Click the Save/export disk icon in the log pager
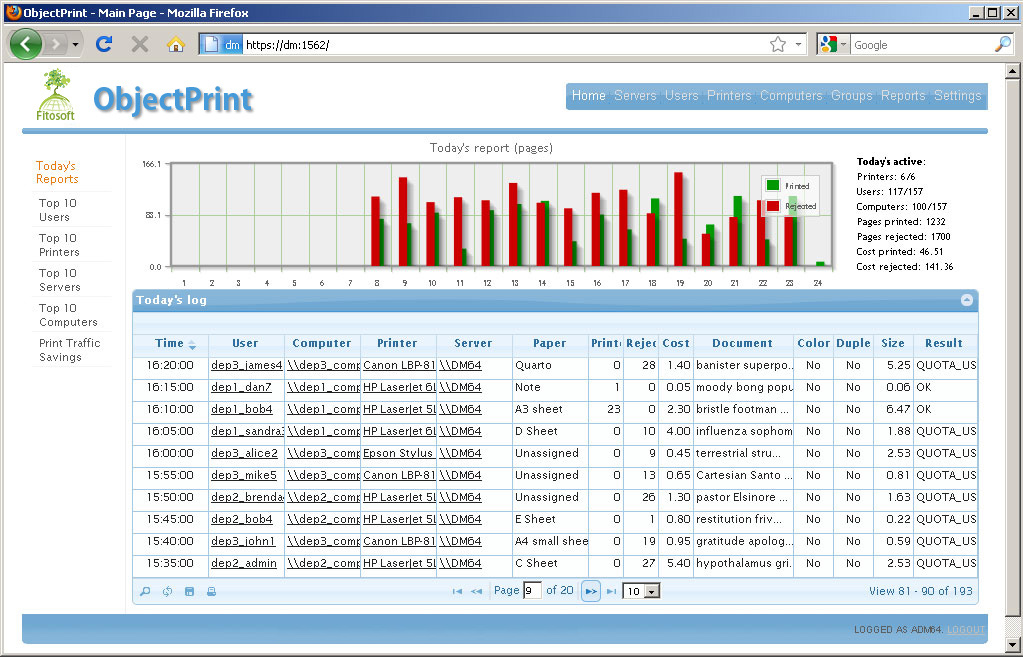Viewport: 1023px width, 657px height. (189, 591)
